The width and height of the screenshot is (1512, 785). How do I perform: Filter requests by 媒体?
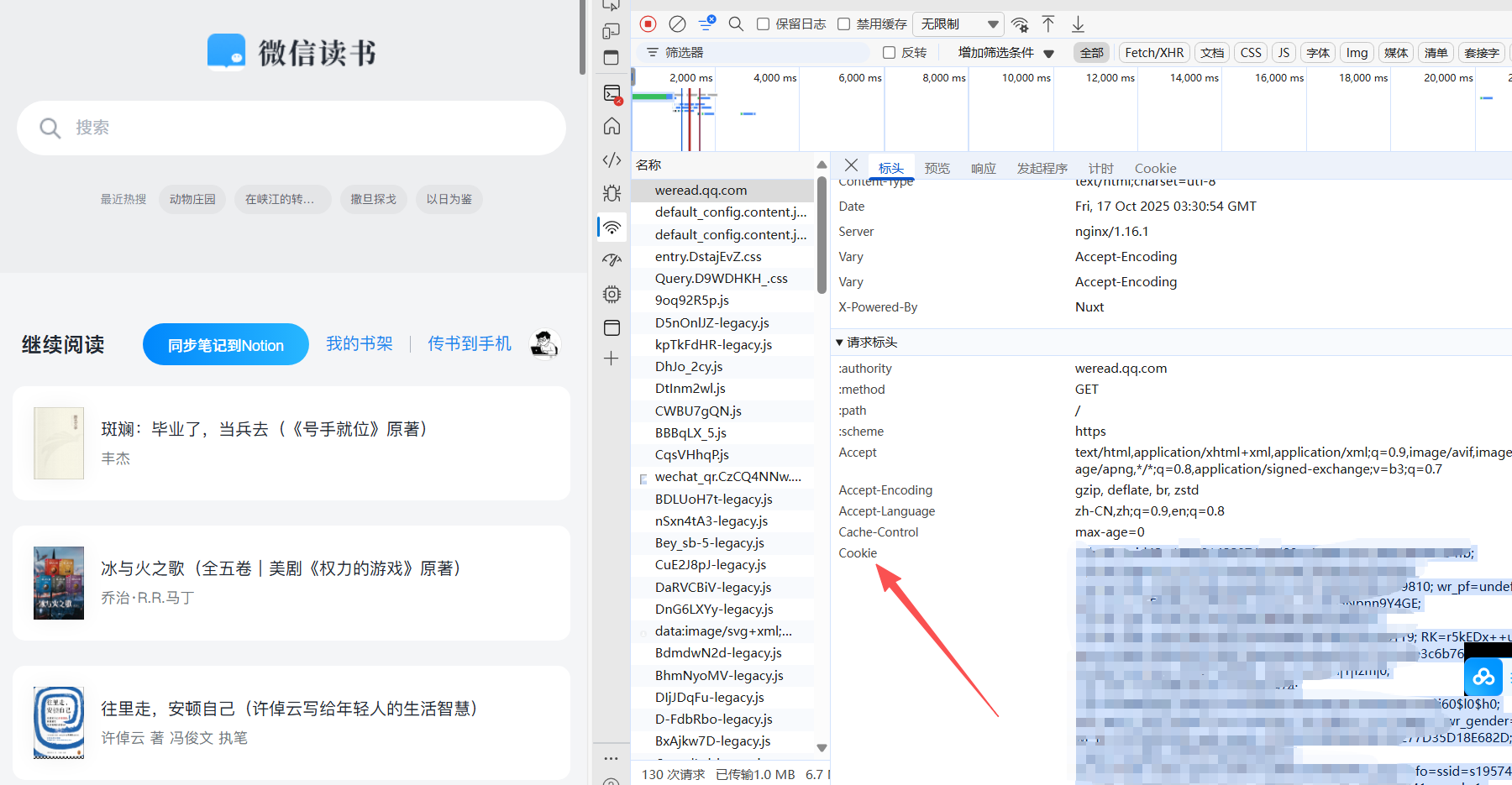pos(1396,53)
